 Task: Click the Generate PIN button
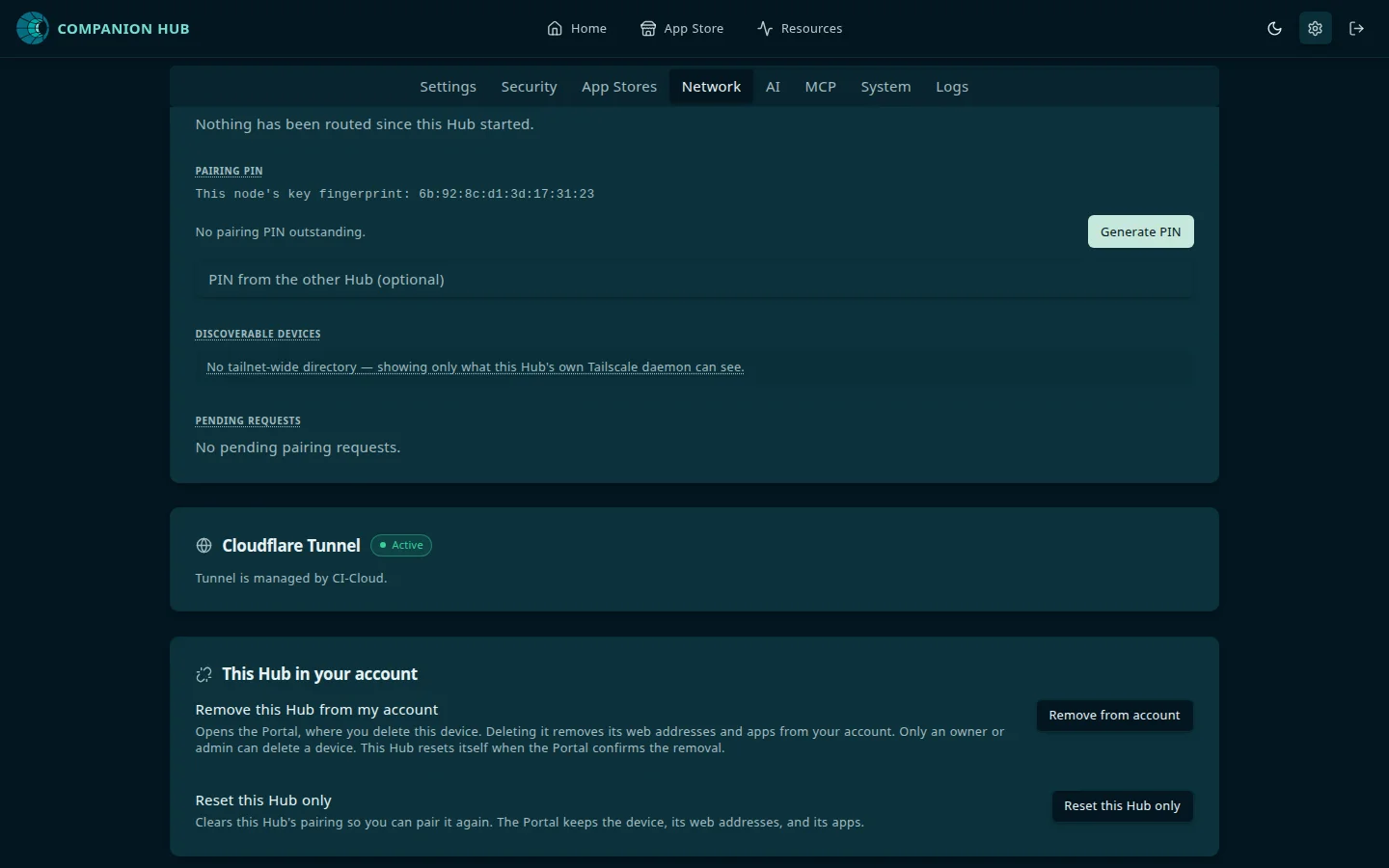(1141, 231)
